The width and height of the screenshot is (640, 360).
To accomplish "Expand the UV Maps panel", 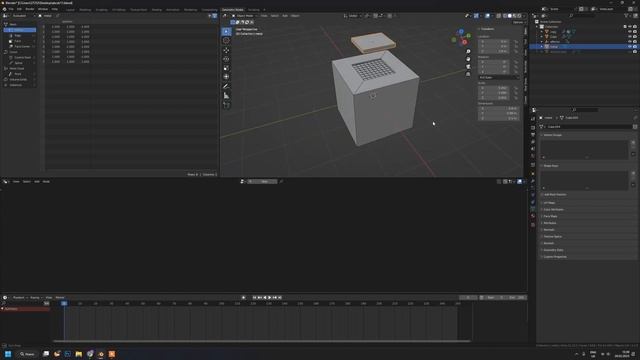I will pos(549,202).
